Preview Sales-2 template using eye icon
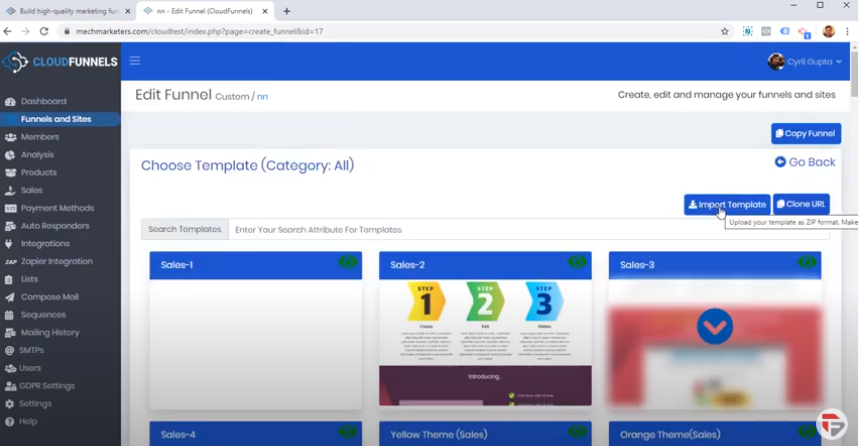Screen dimensions: 859x446 pos(577,263)
